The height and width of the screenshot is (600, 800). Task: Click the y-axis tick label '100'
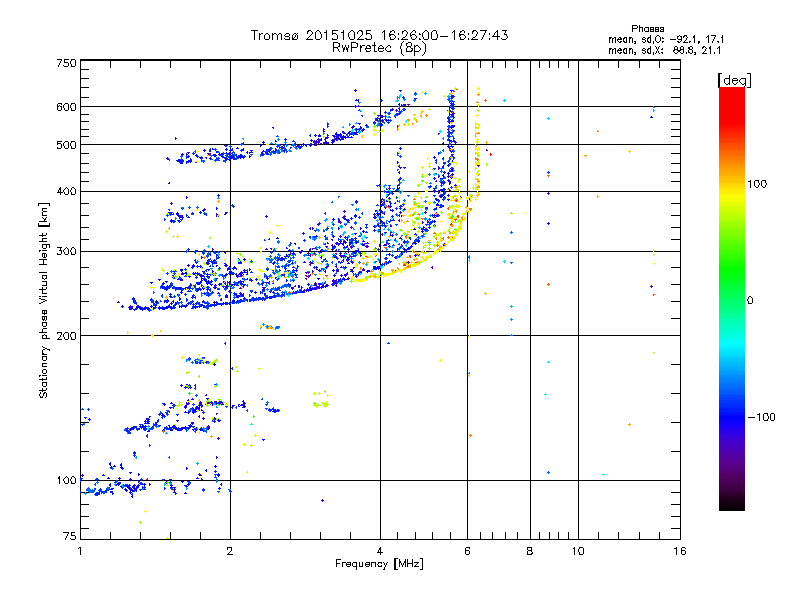click(67, 481)
